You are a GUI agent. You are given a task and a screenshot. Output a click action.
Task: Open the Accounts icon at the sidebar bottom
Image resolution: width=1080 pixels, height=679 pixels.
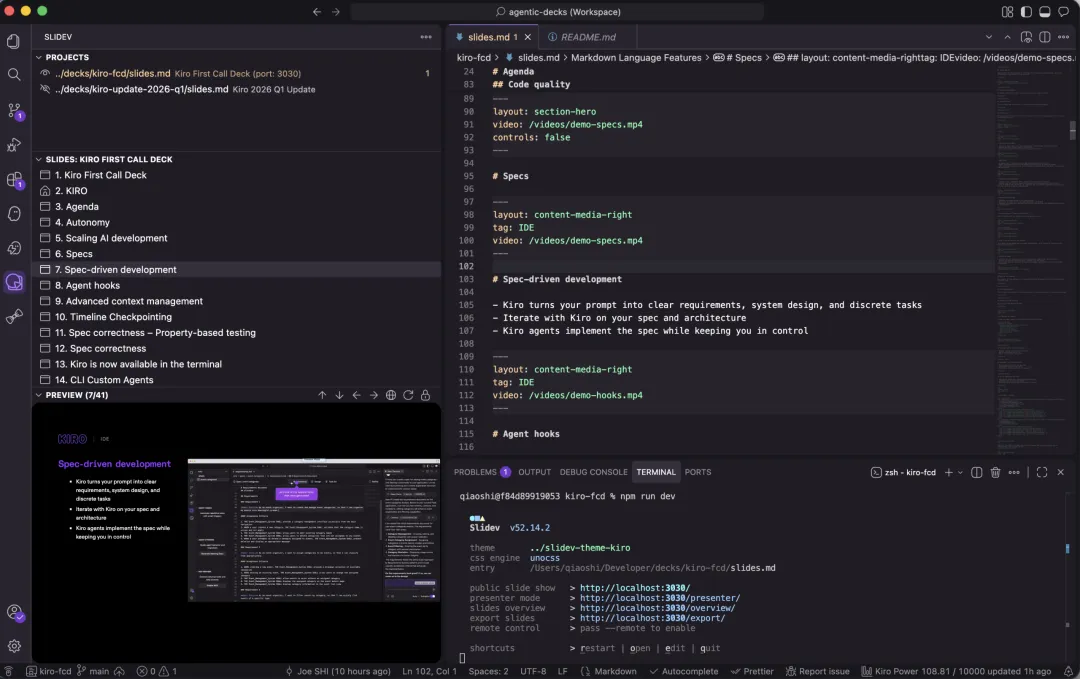point(14,612)
